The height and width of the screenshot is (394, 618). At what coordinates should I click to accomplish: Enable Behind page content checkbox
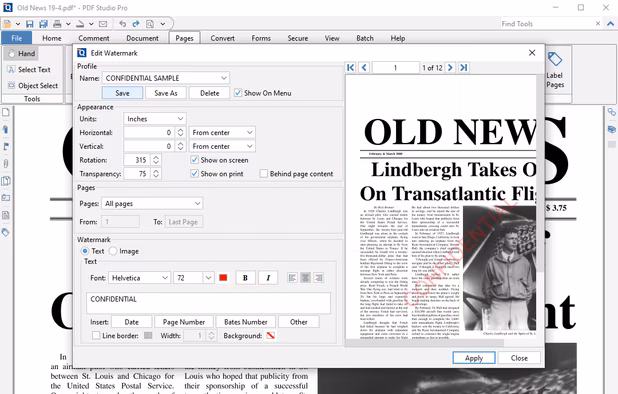click(264, 174)
